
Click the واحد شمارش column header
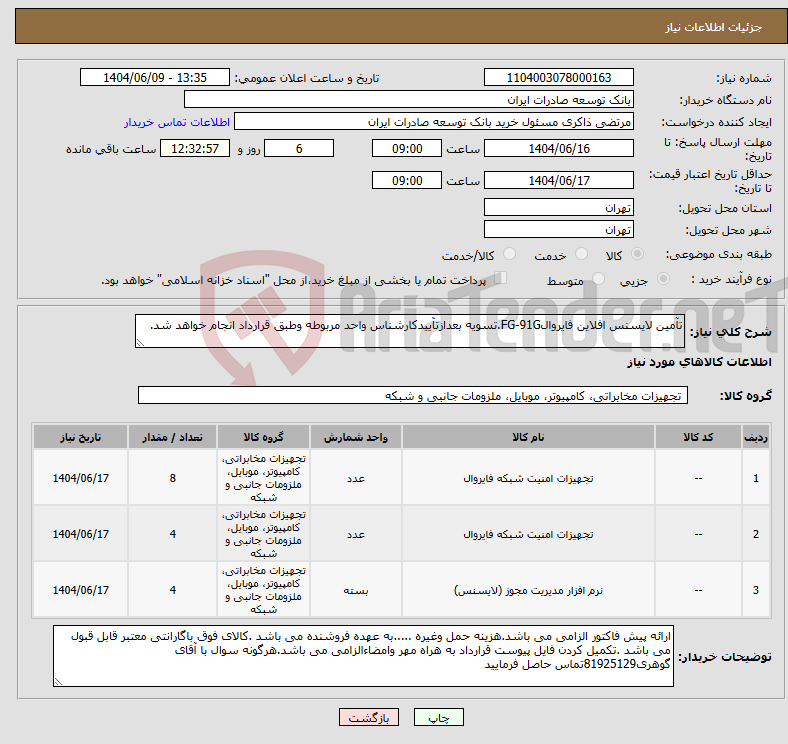pyautogui.click(x=356, y=437)
